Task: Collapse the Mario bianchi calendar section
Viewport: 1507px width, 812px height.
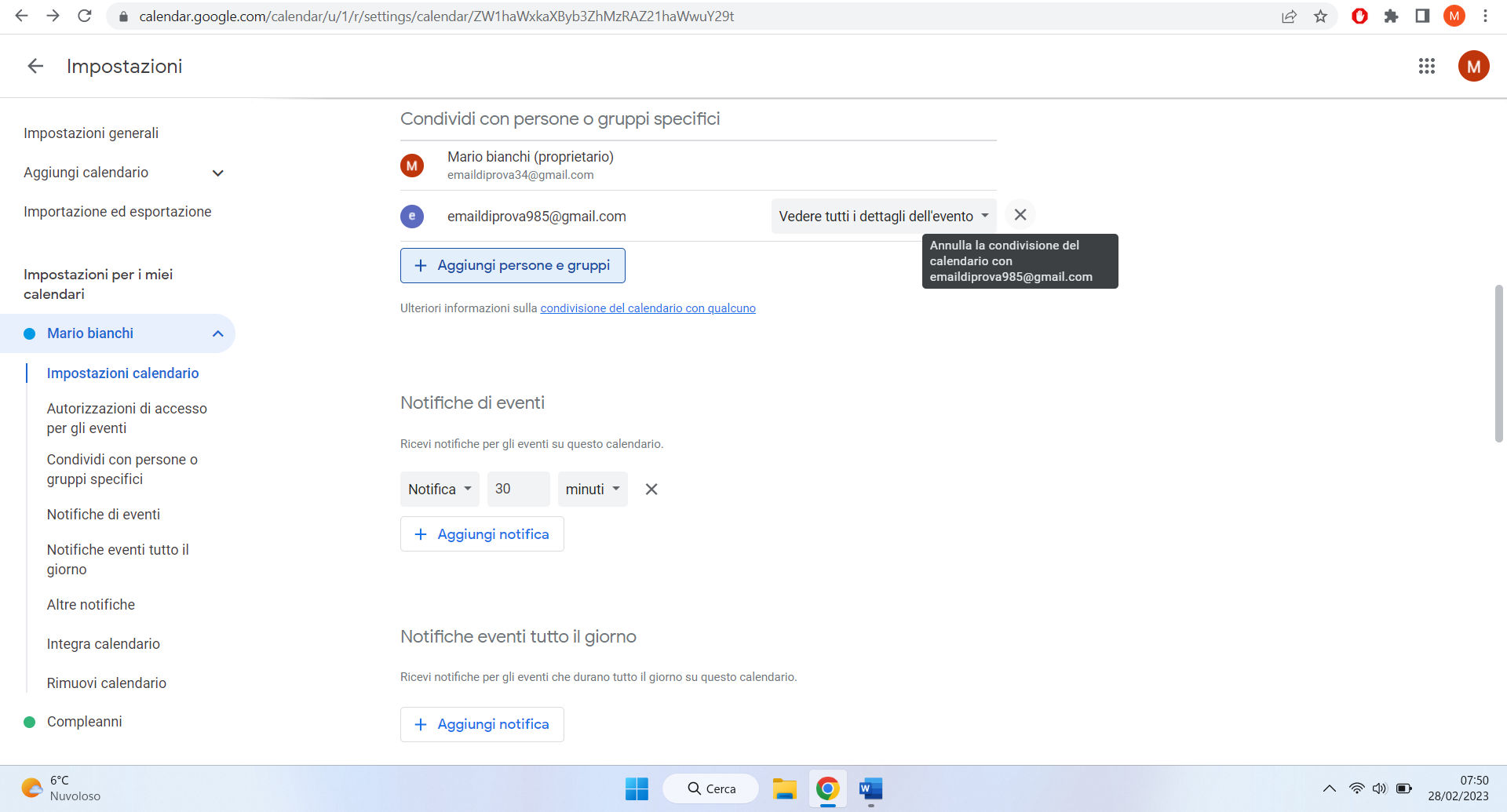Action: pos(217,333)
